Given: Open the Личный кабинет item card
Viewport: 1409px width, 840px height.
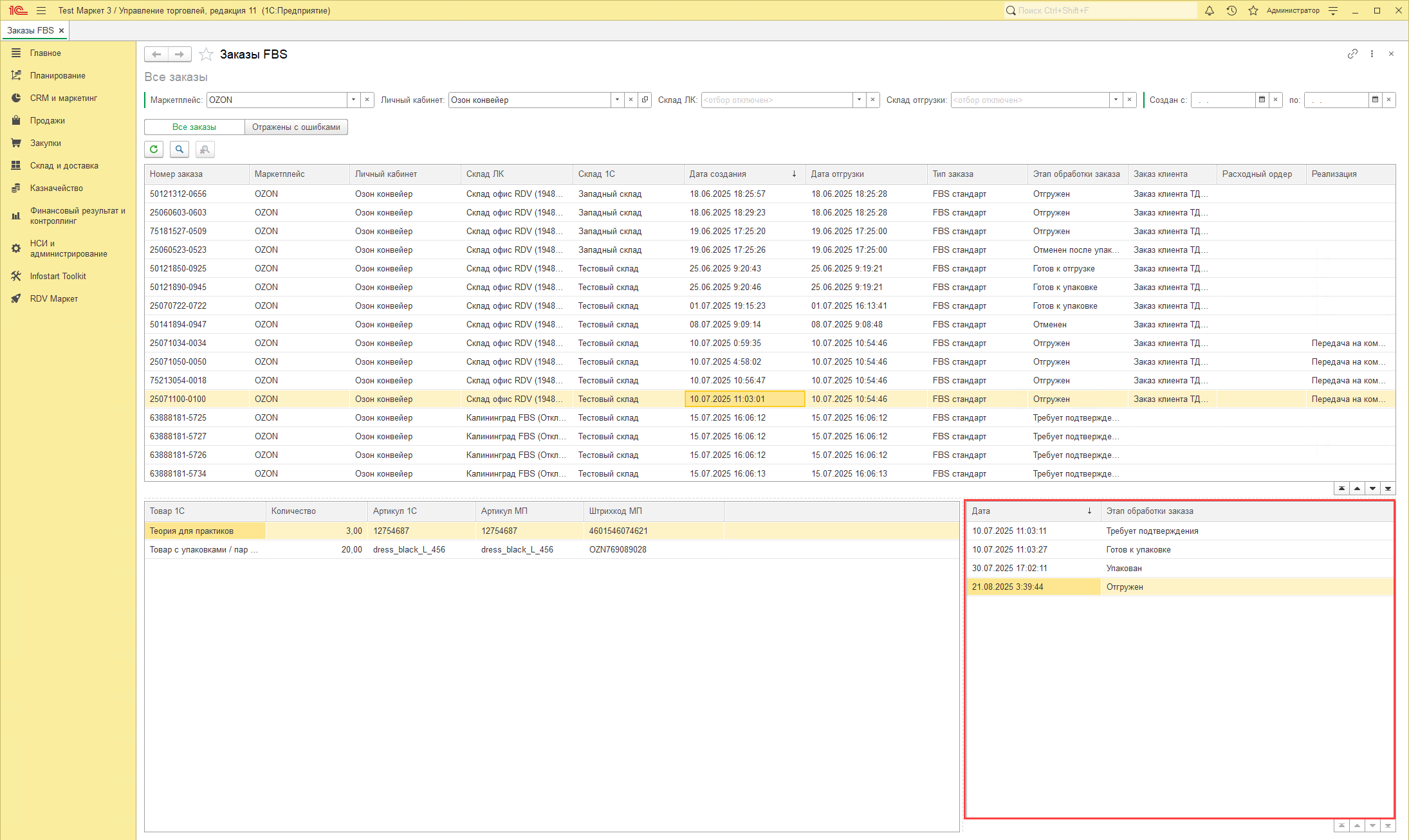Looking at the screenshot, I should 645,100.
